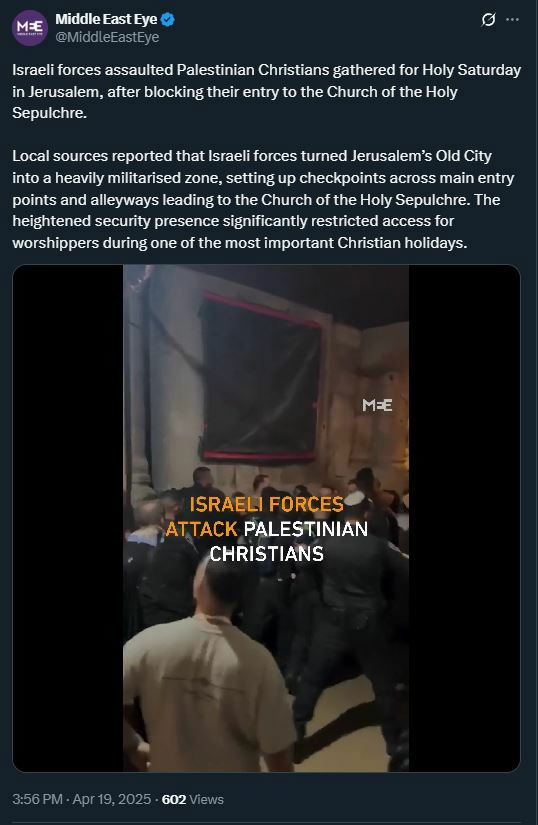Viewport: 538px width, 825px height.
Task: Click the orange ISRAELI FORCES caption text
Action: click(x=266, y=504)
